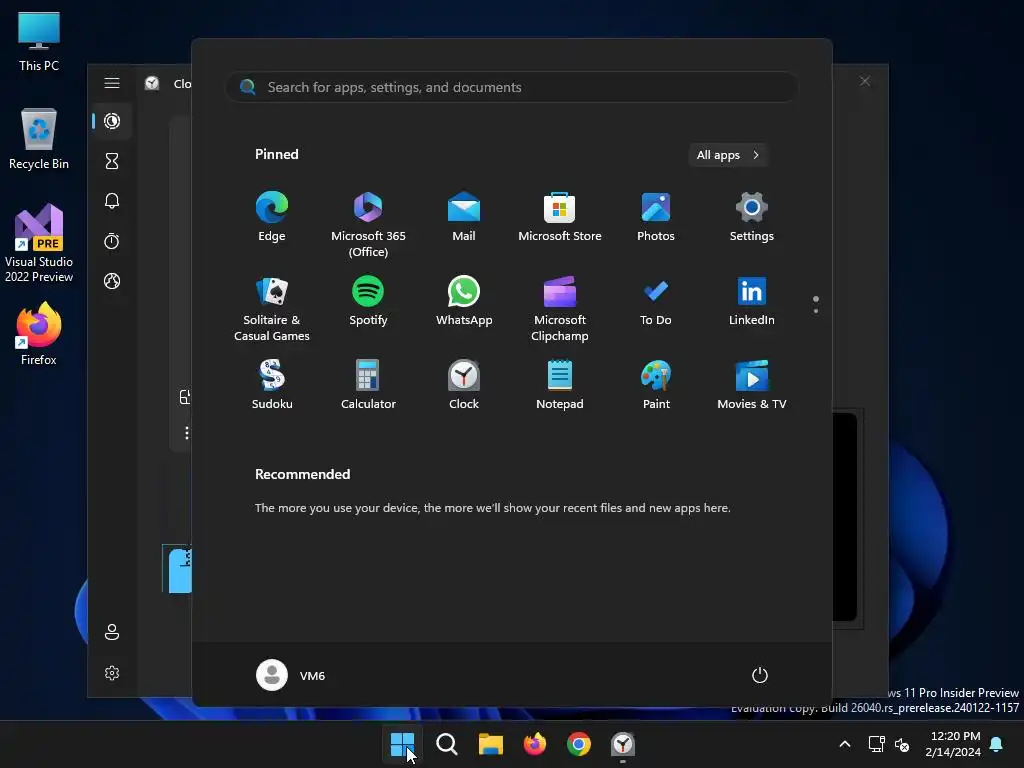Show hidden icons in system tray
The width and height of the screenshot is (1024, 768).
[x=844, y=744]
